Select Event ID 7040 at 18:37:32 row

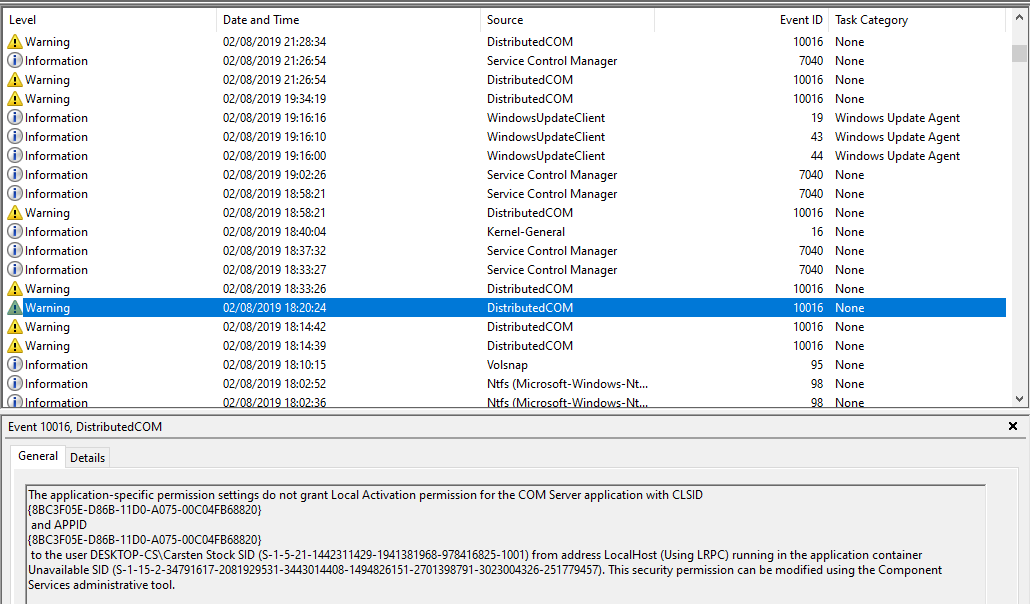tap(811, 251)
